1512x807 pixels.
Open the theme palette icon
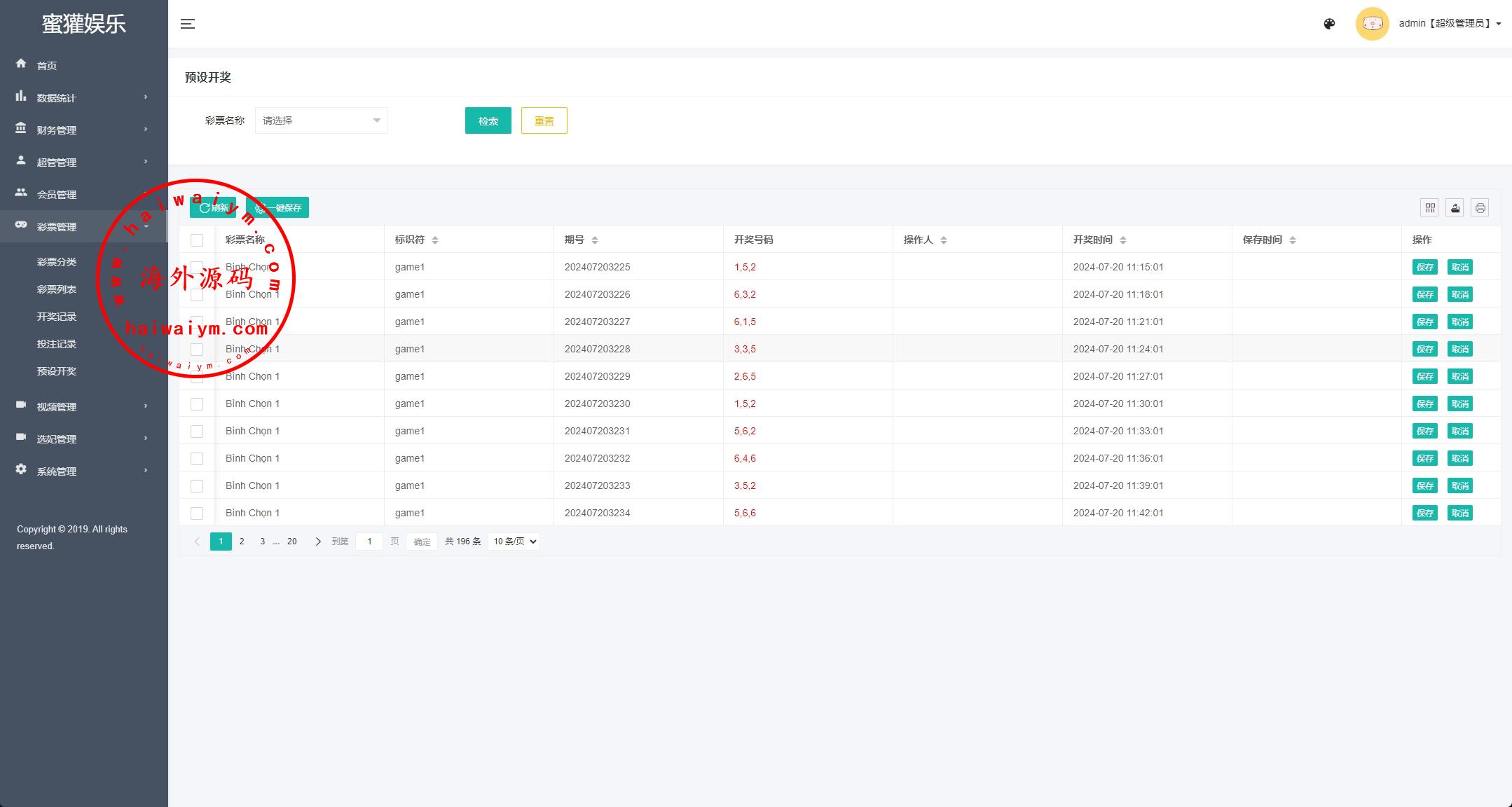[1329, 24]
